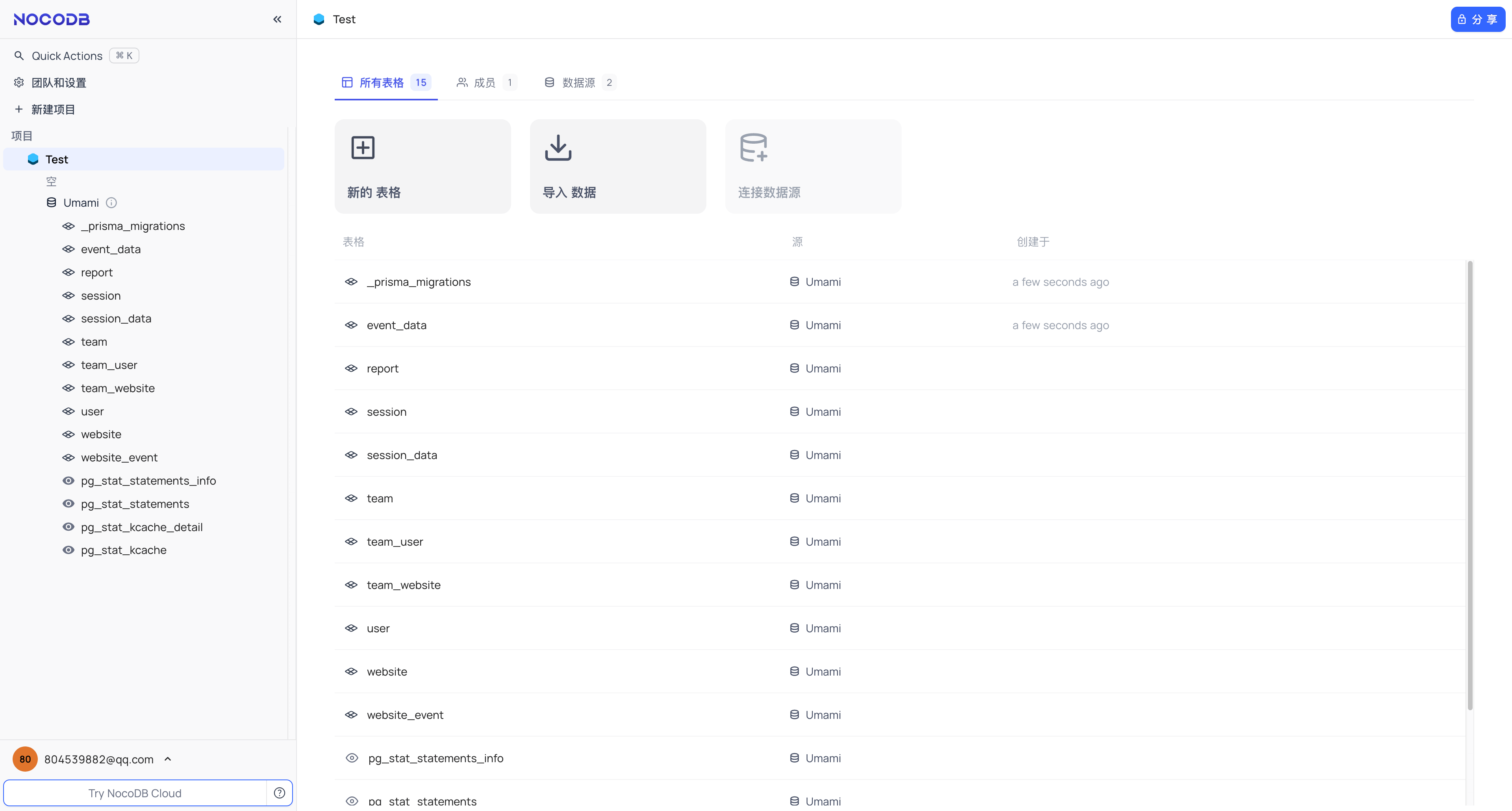Open team_website row in table list
The height and width of the screenshot is (811, 1512).
[900, 585]
